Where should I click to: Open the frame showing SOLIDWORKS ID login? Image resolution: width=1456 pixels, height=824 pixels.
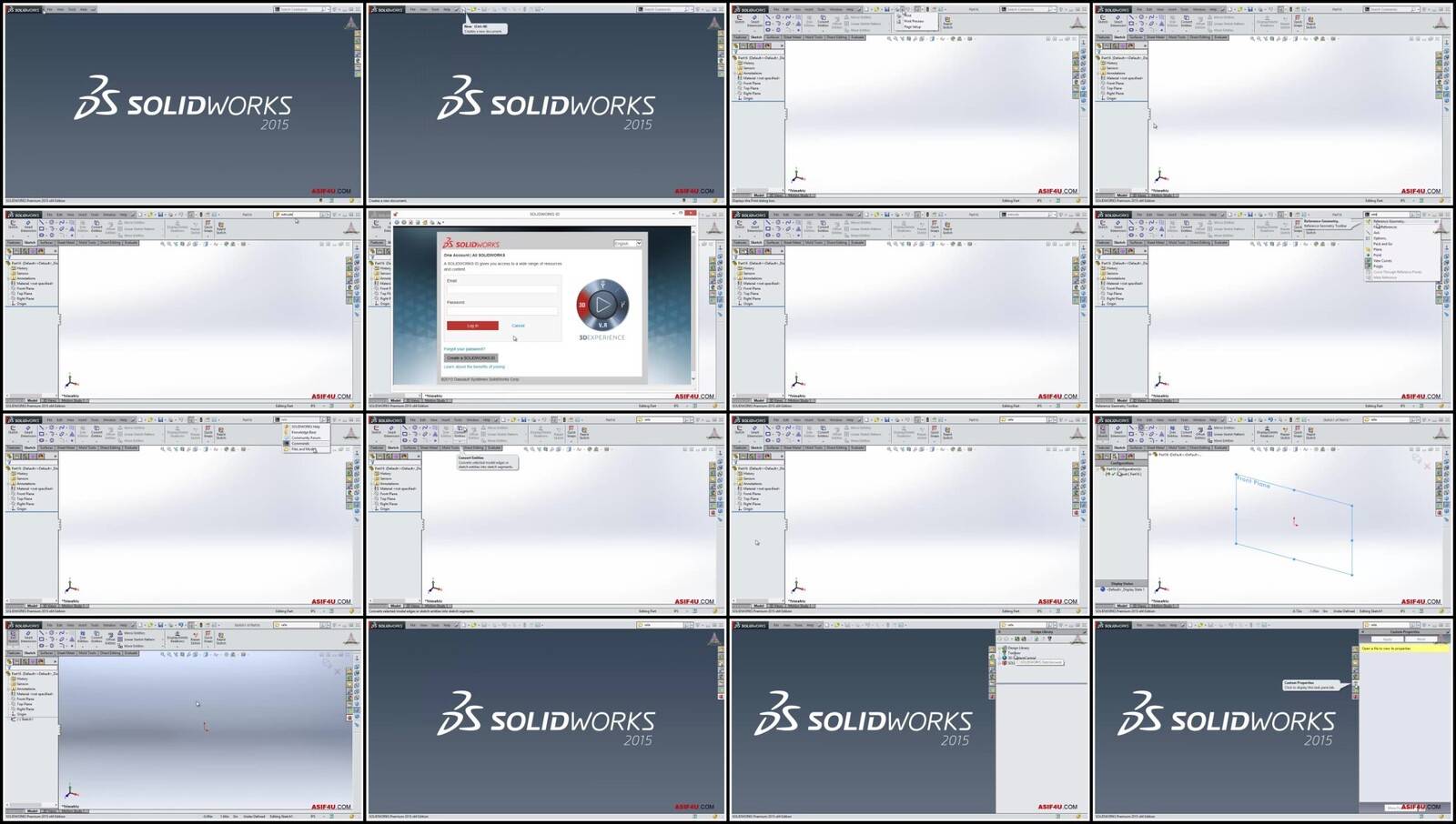[546, 308]
